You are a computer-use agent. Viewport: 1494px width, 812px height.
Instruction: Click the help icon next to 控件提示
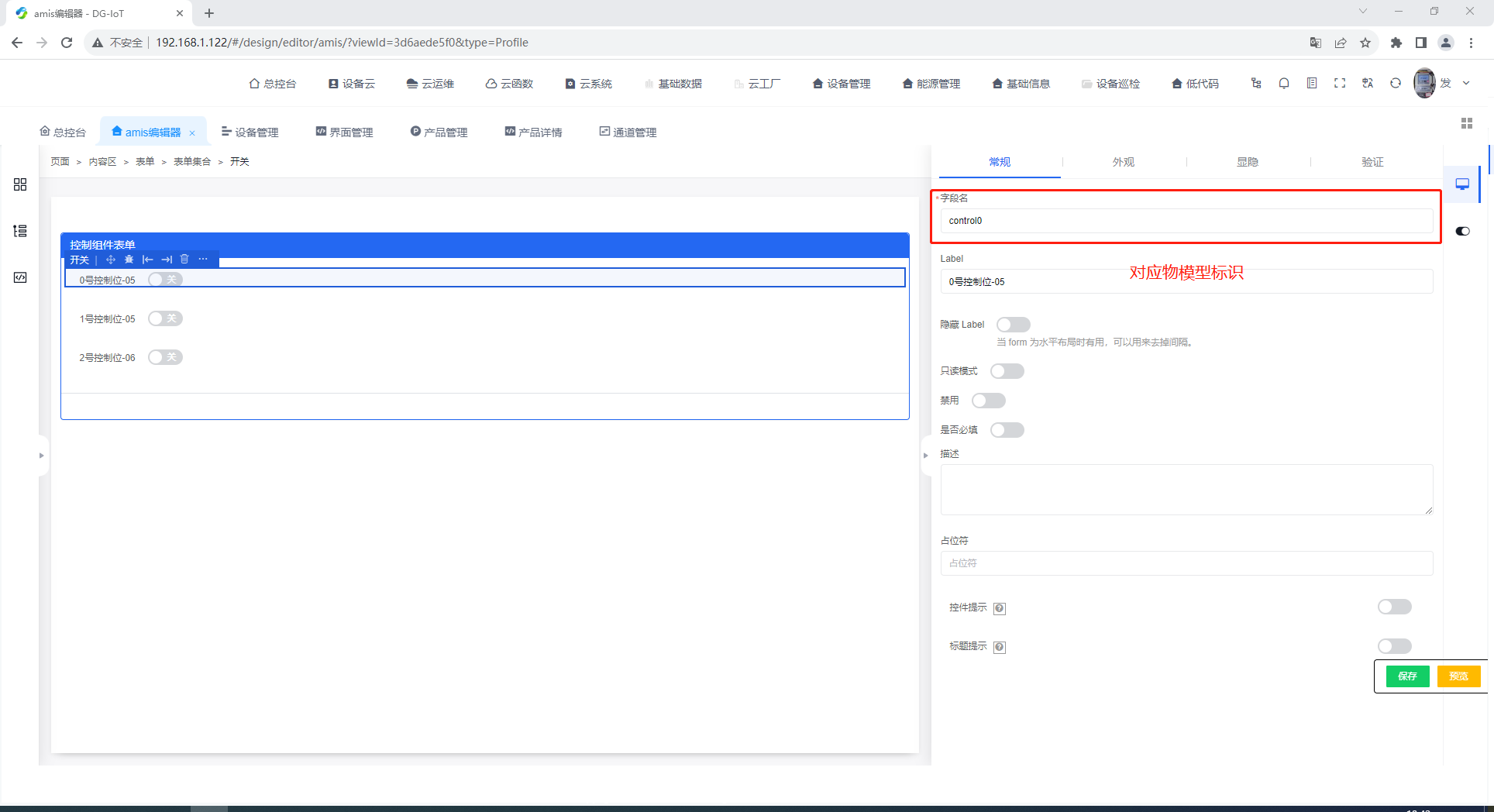pyautogui.click(x=1000, y=608)
